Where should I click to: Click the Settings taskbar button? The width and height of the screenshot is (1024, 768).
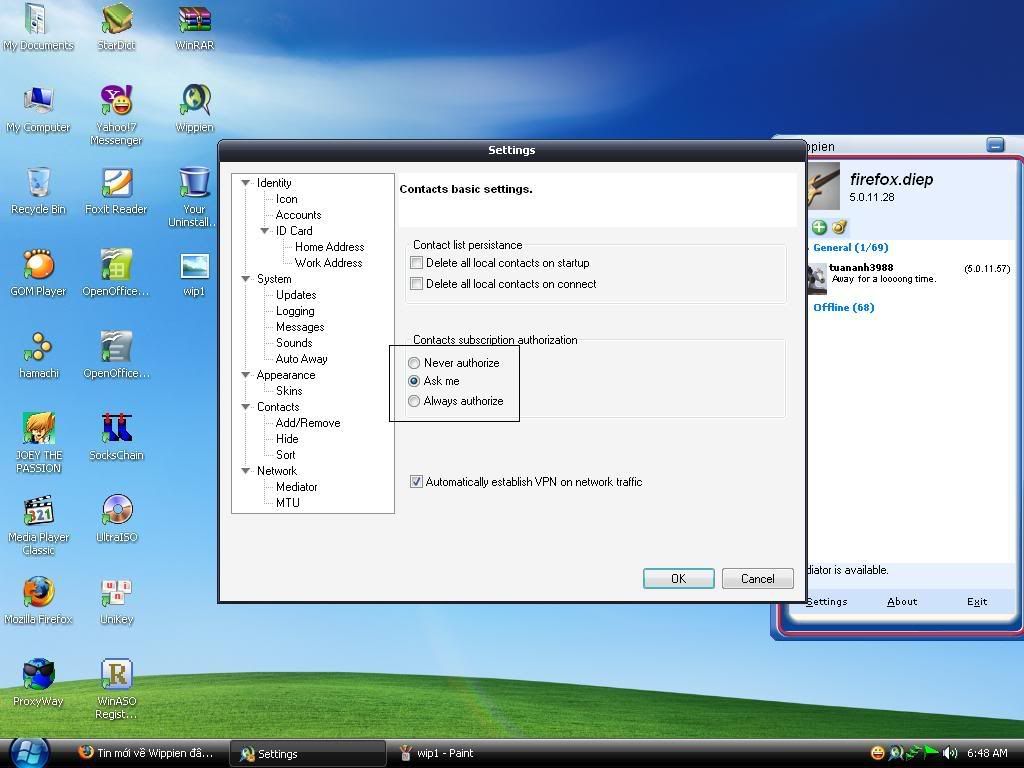tap(307, 754)
